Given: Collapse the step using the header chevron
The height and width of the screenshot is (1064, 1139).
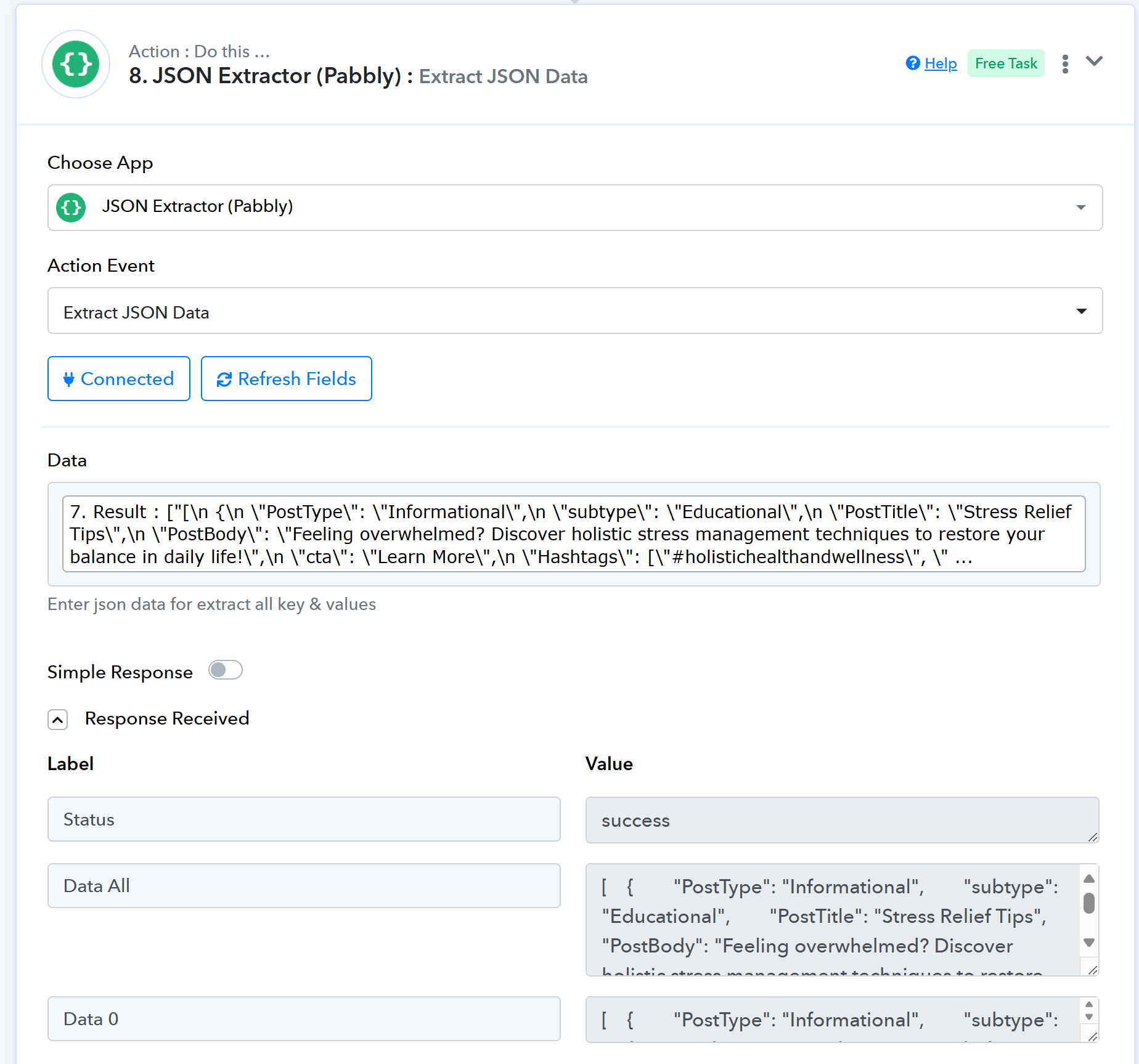Looking at the screenshot, I should [1094, 61].
